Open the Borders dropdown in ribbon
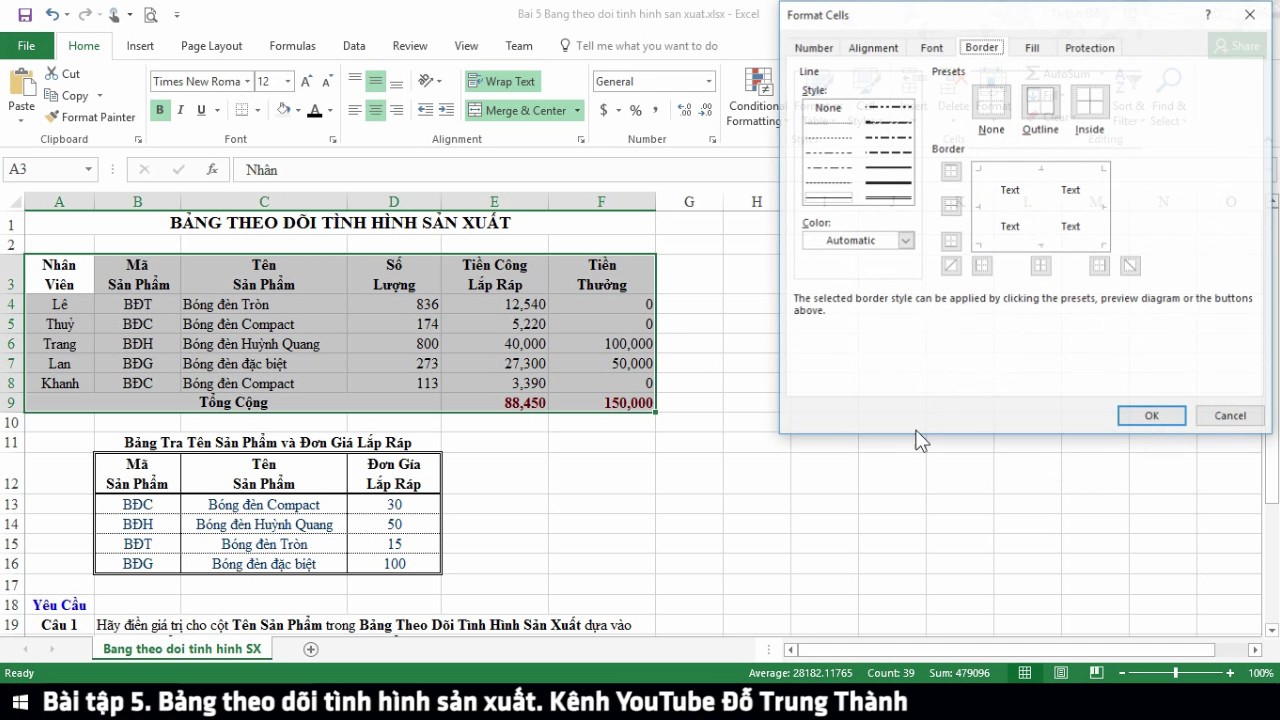 point(258,110)
